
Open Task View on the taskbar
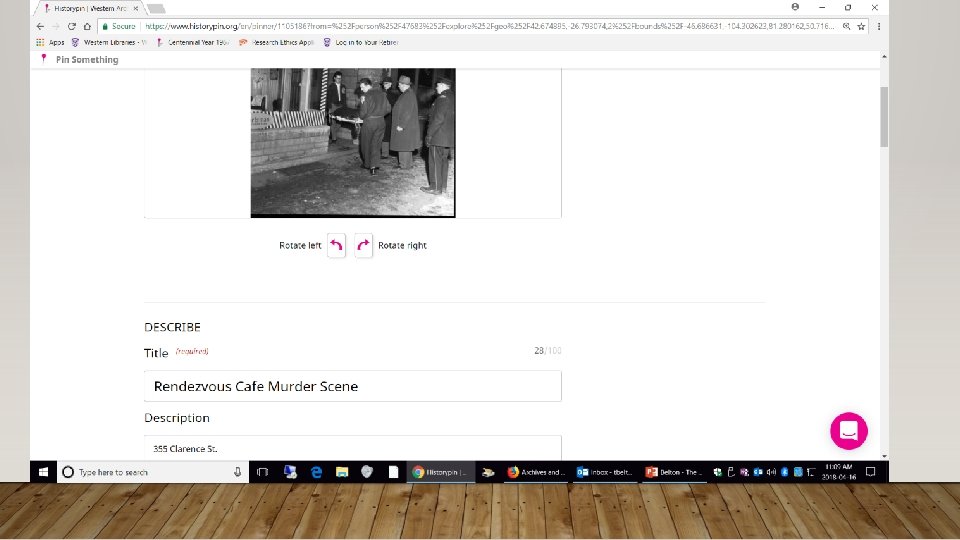coord(263,472)
